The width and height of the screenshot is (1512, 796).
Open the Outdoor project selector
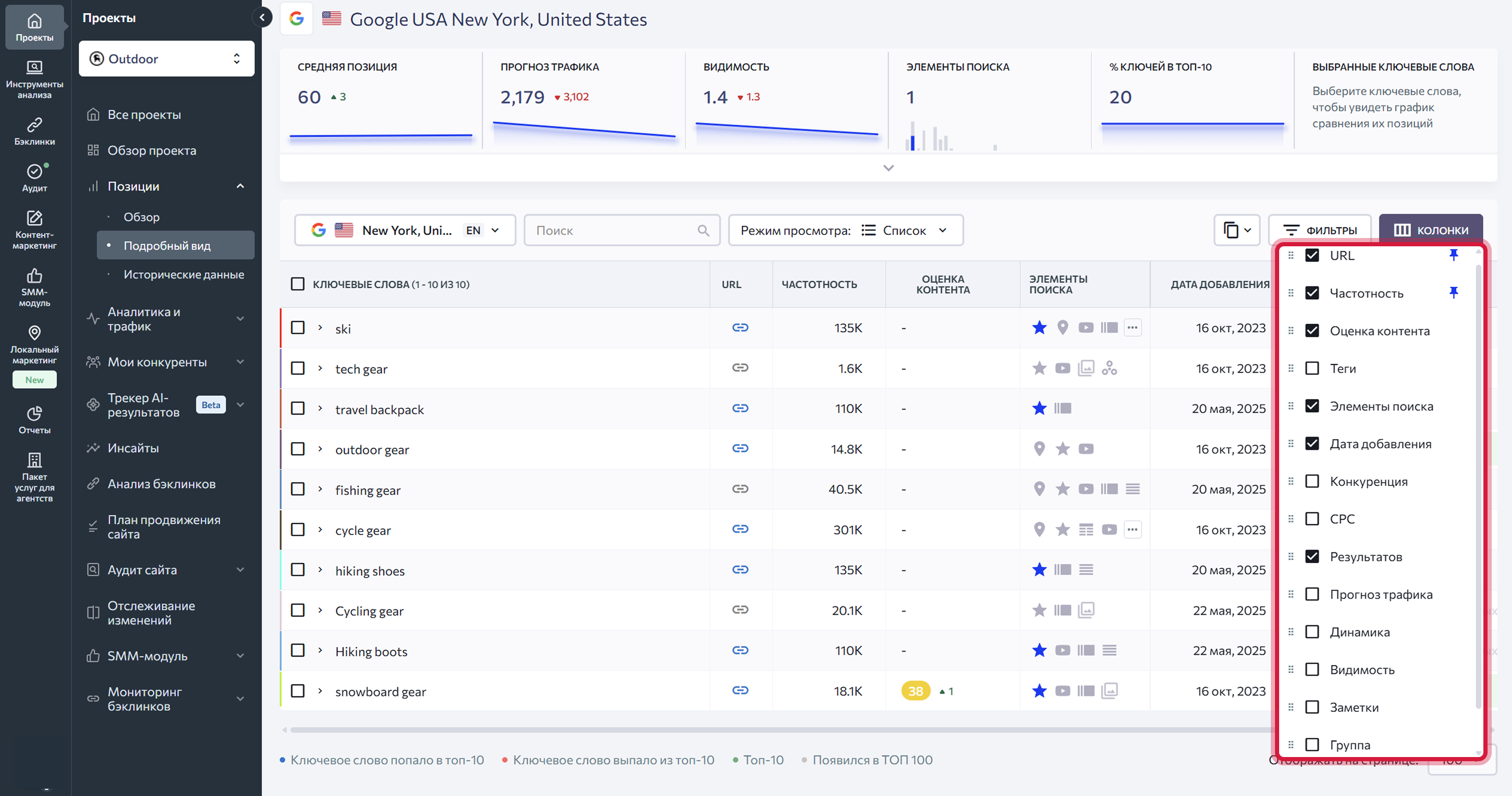pos(167,59)
